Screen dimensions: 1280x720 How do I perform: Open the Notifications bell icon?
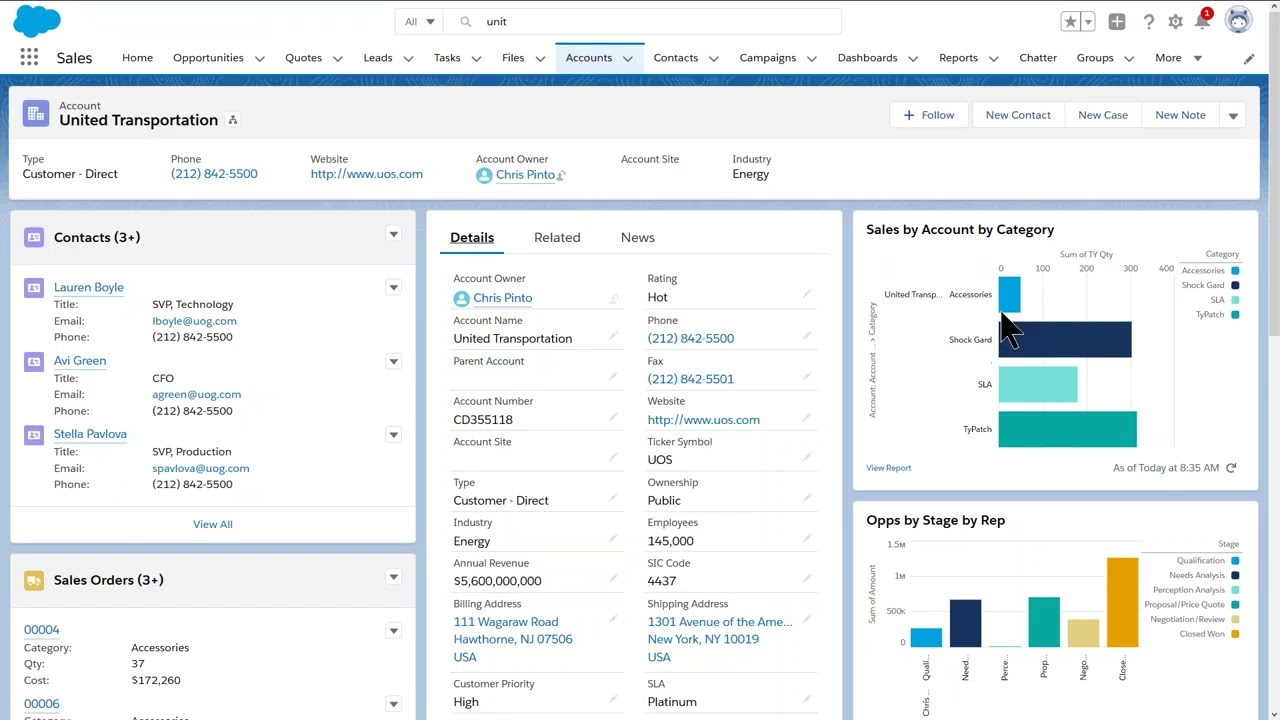tap(1203, 22)
